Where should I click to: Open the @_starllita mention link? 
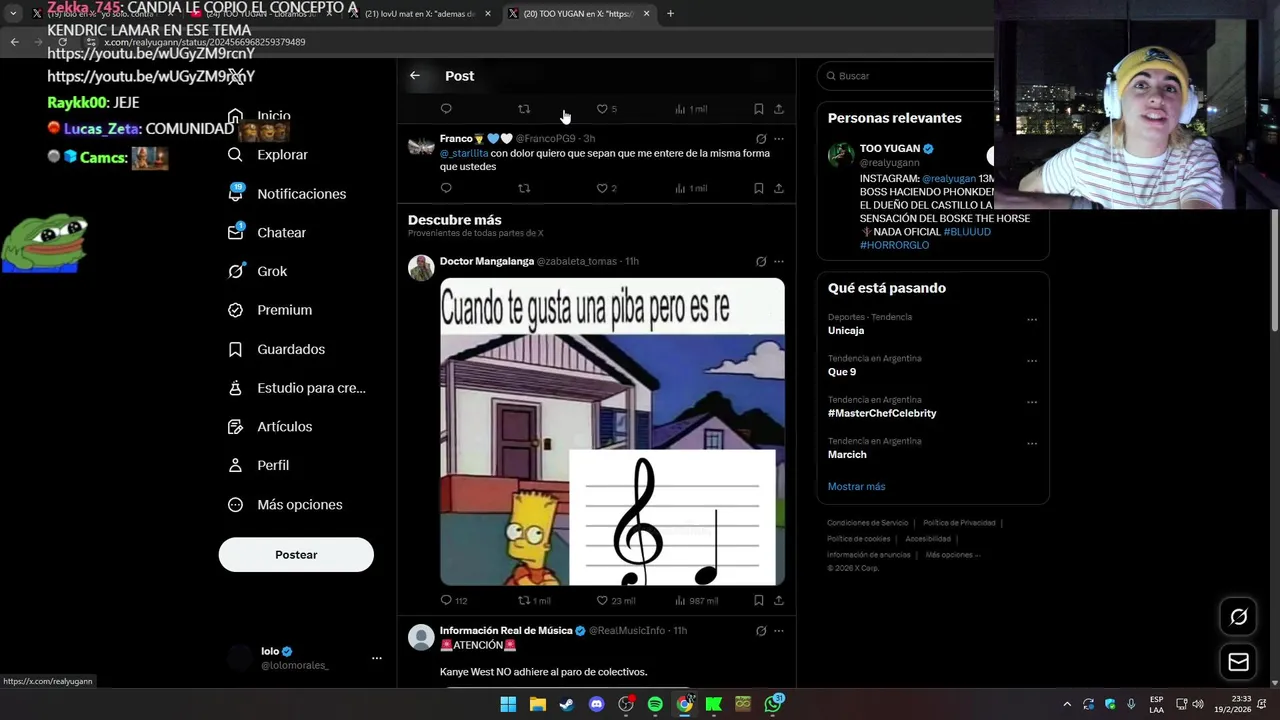tap(464, 154)
